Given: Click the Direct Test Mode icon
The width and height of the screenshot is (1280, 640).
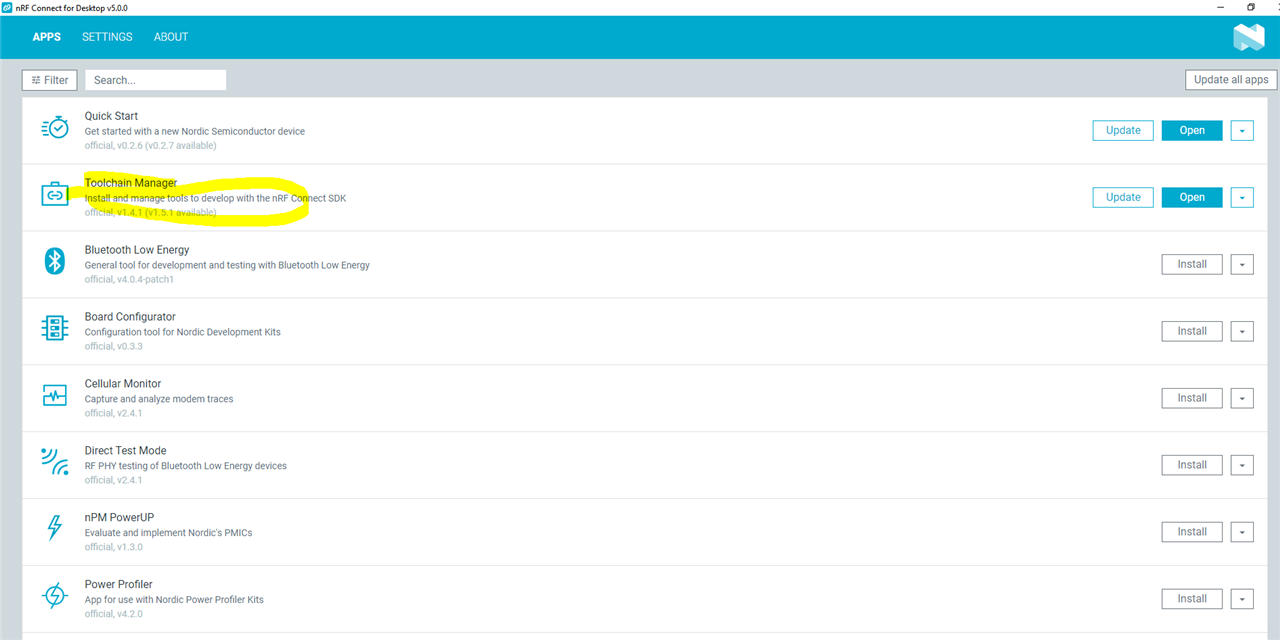Looking at the screenshot, I should pyautogui.click(x=54, y=461).
